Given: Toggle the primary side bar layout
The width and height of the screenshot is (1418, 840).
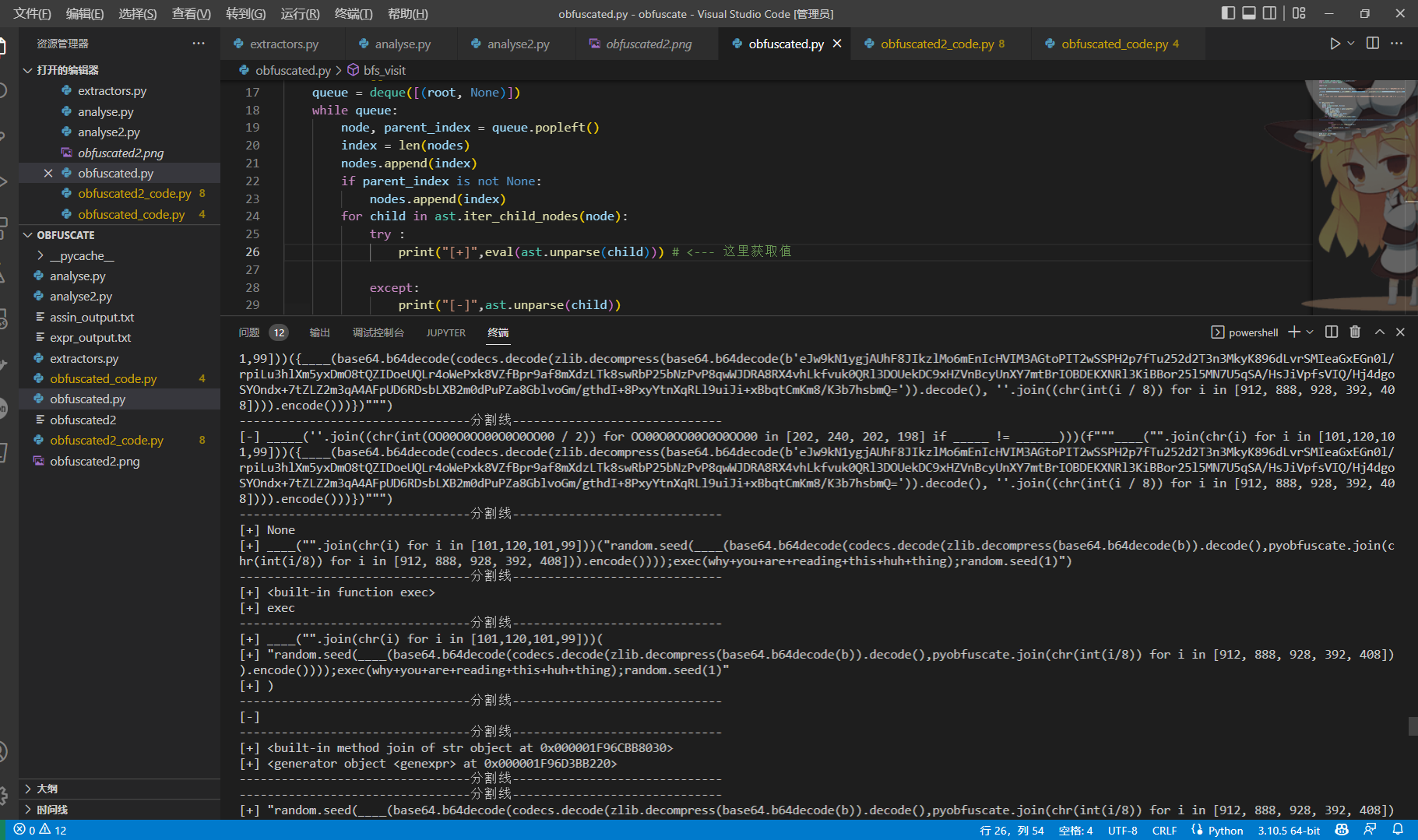Looking at the screenshot, I should coord(1228,13).
